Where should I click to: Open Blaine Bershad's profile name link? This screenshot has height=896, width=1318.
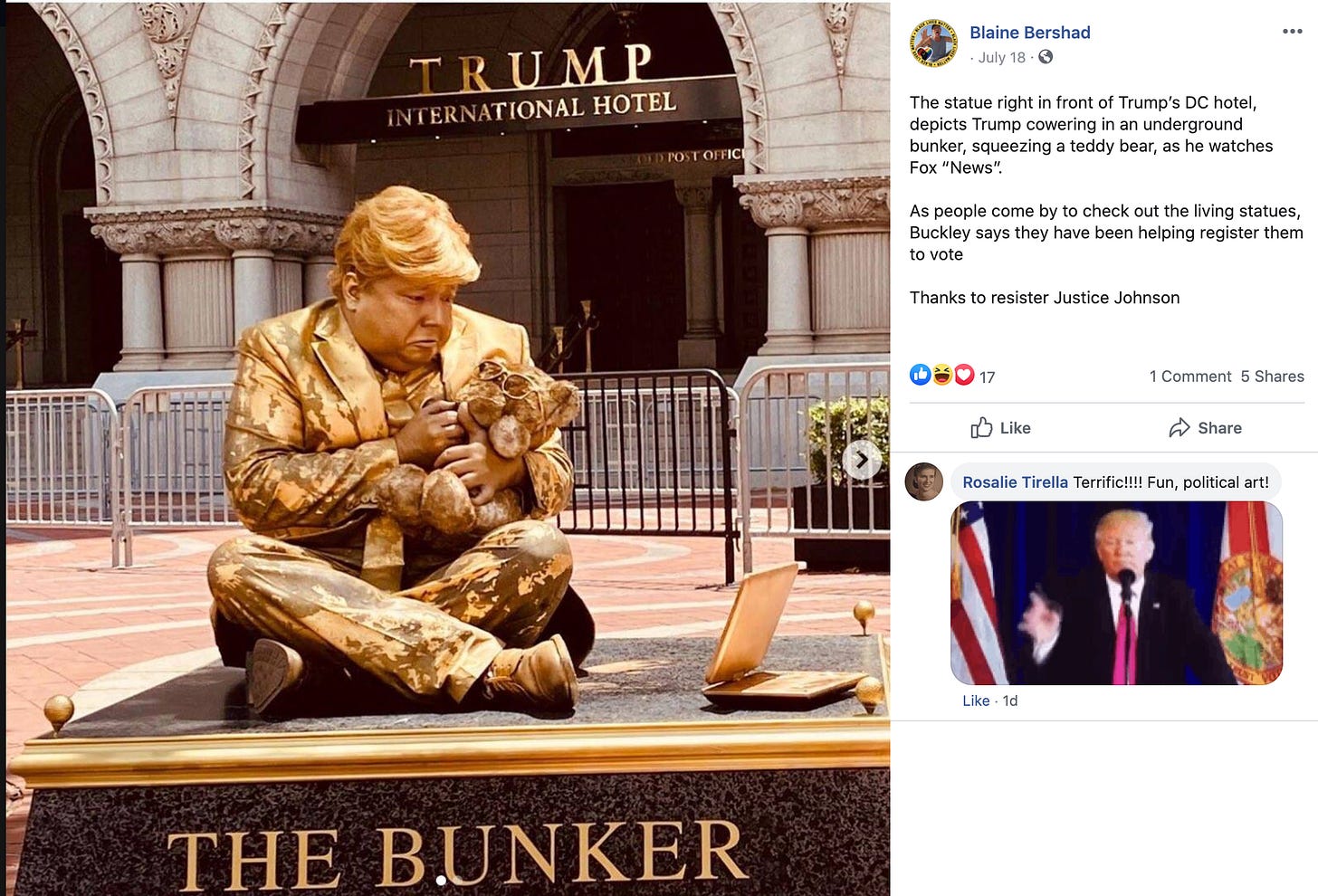coord(1029,33)
